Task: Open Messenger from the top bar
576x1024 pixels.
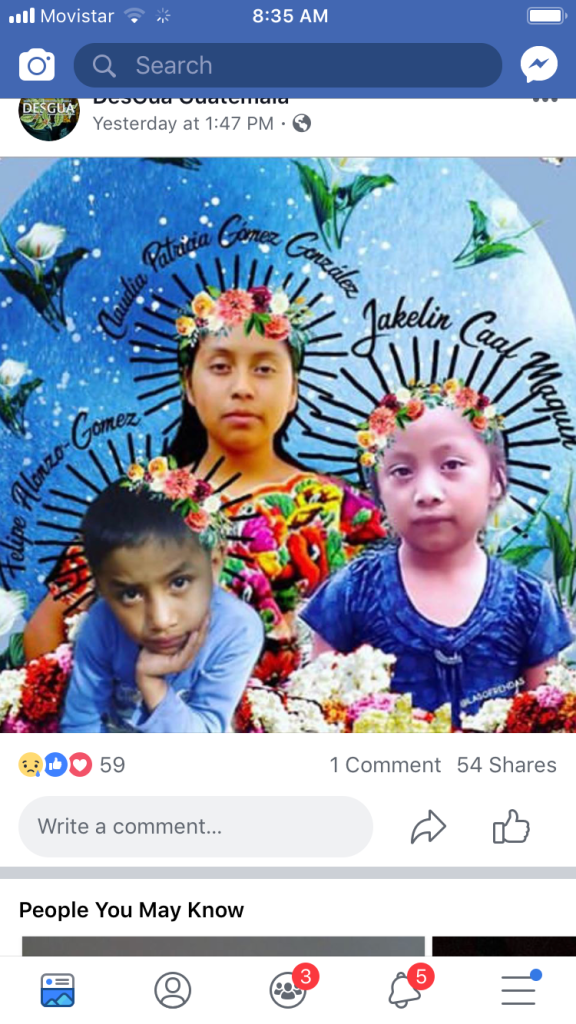Action: pyautogui.click(x=539, y=65)
